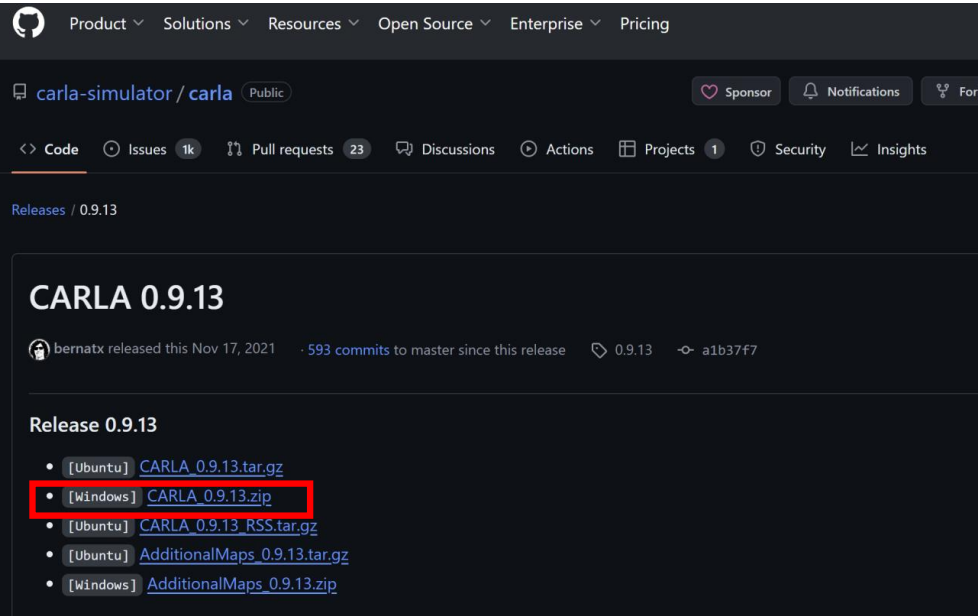Click the 0.9.13 breadcrumb text
Viewport: 978px width, 616px height.
[x=98, y=209]
